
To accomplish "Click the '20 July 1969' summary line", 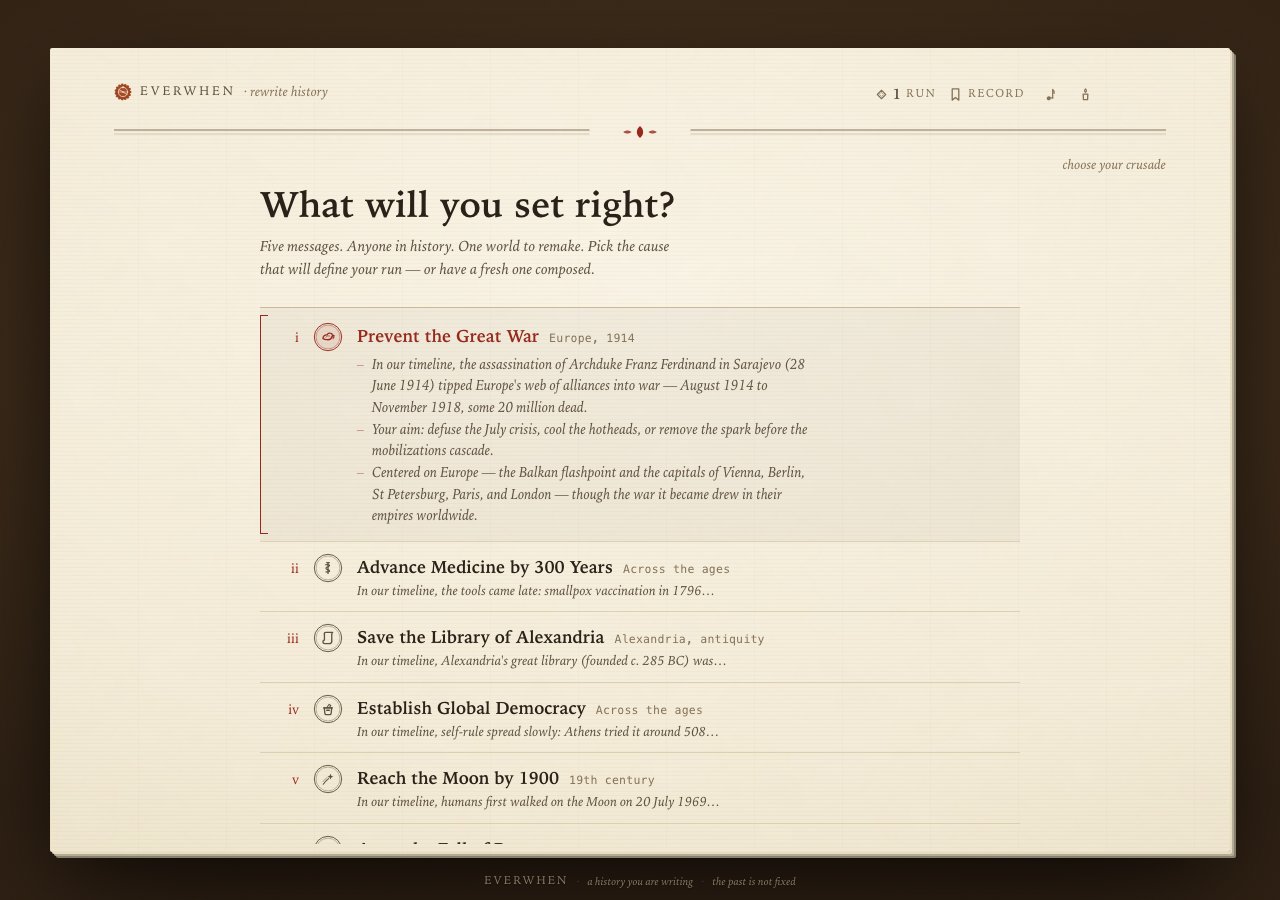I will point(538,802).
